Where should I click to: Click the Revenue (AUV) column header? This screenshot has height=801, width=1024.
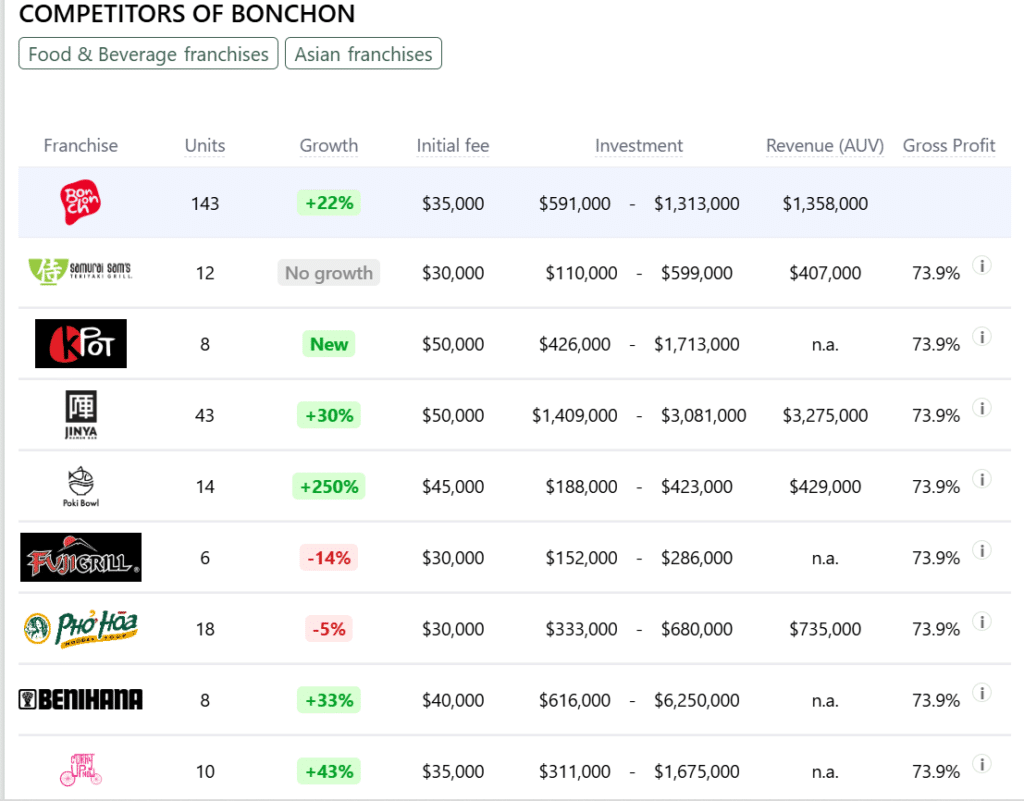click(825, 145)
